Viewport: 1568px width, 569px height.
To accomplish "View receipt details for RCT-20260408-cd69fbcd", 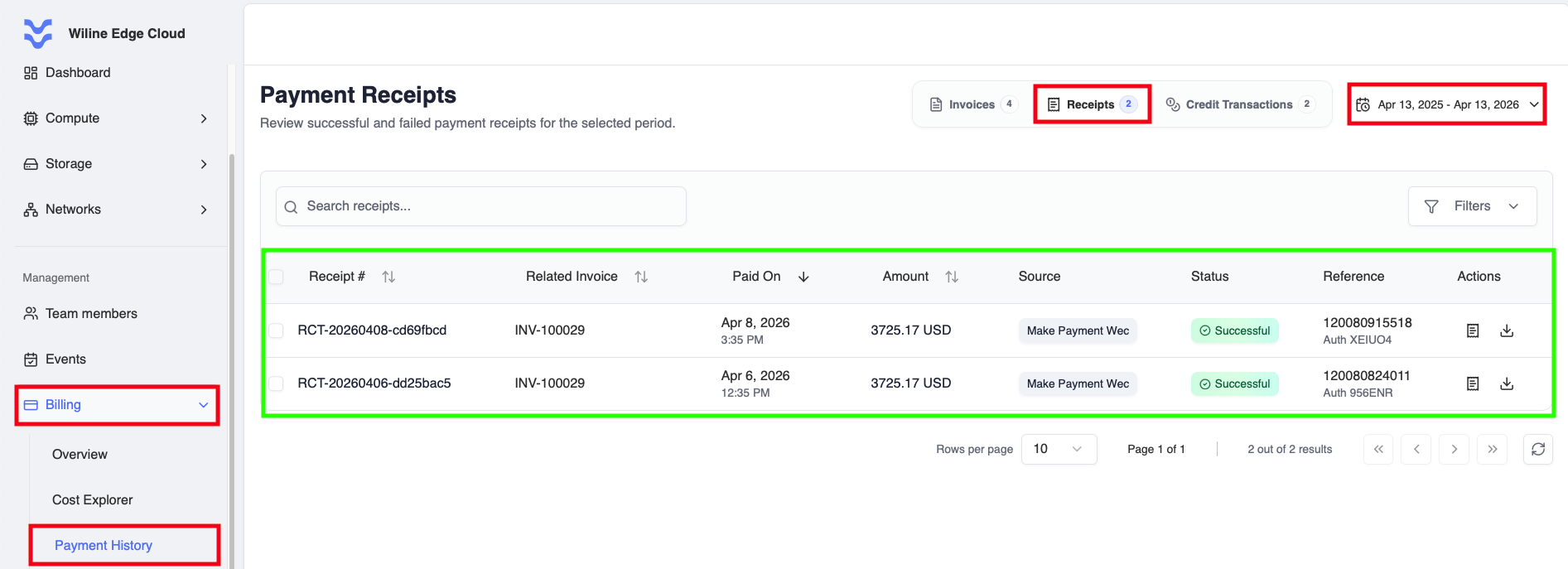I will coord(1473,330).
